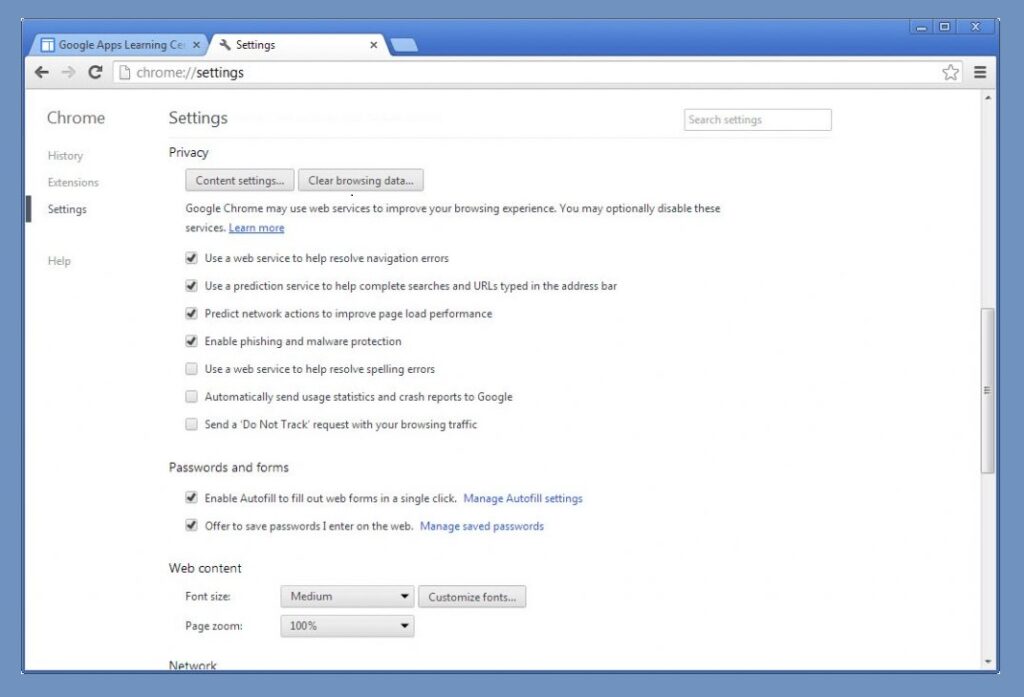This screenshot has height=697, width=1024.
Task: Click the Web content heading
Action: coord(205,568)
